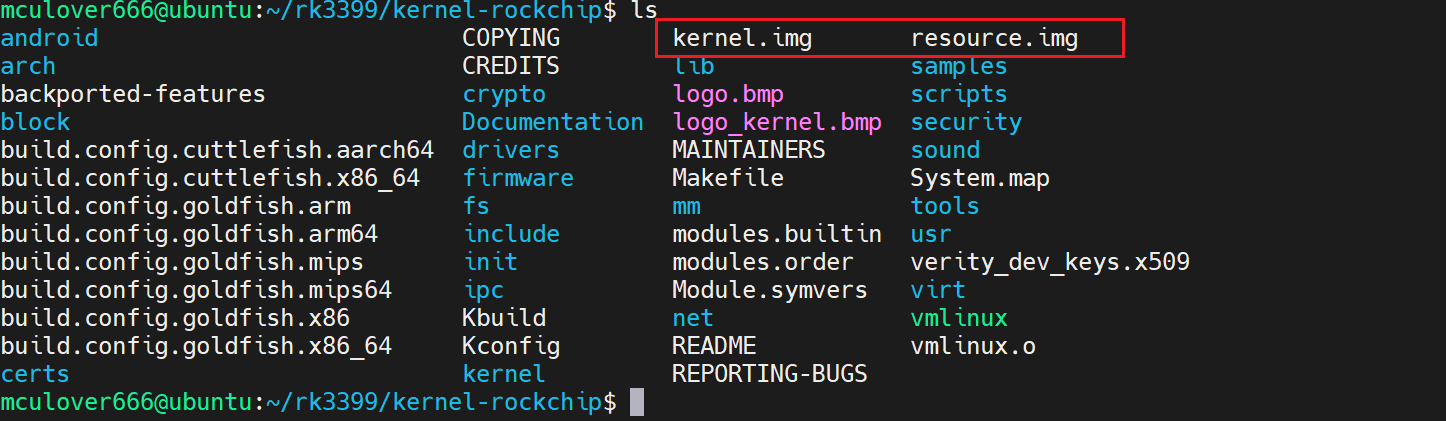
Task: Click resource.img in the listing
Action: pyautogui.click(x=994, y=39)
